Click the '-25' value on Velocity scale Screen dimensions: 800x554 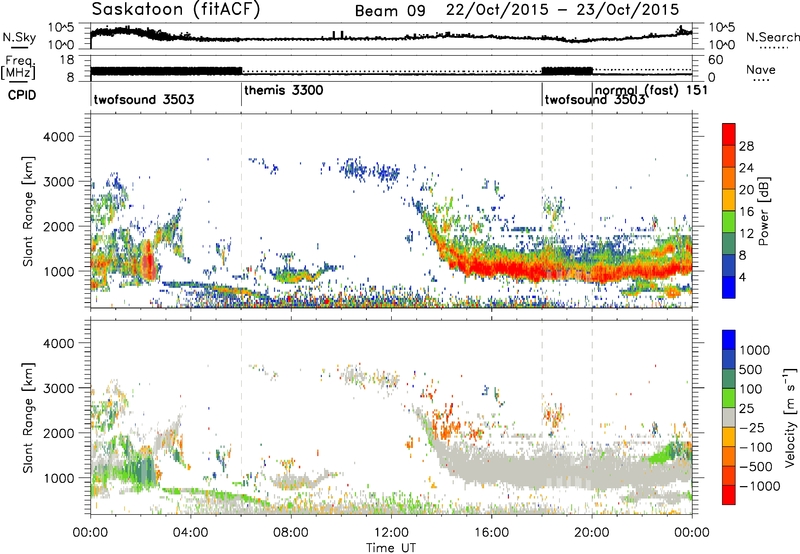pyautogui.click(x=752, y=428)
